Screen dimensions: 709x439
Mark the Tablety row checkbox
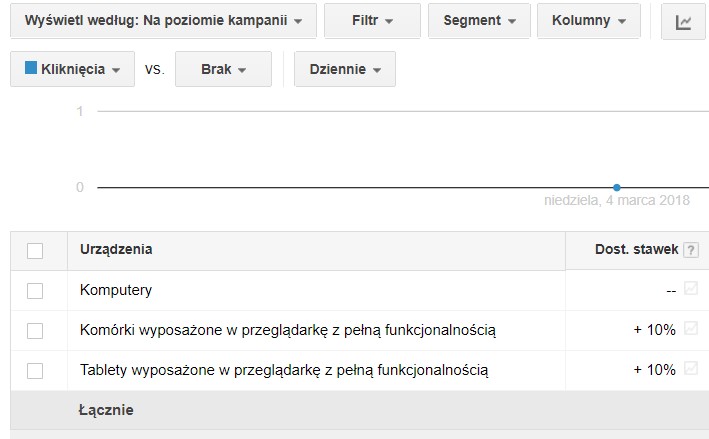[35, 370]
